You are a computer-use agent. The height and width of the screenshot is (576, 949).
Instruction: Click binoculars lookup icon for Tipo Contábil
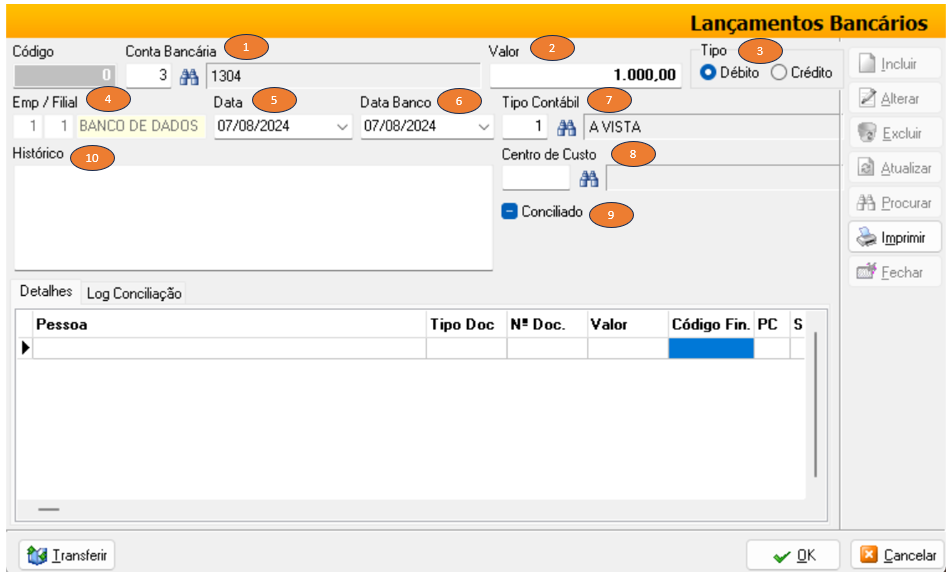click(567, 127)
